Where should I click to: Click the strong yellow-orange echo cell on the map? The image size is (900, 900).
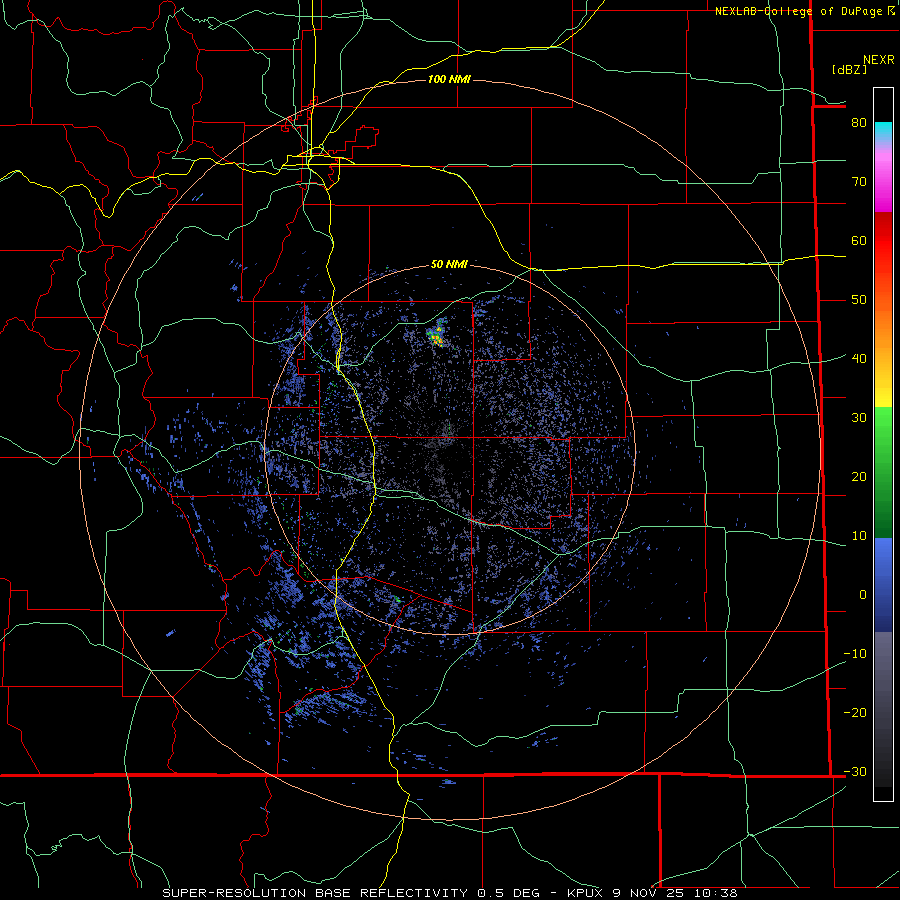[437, 337]
